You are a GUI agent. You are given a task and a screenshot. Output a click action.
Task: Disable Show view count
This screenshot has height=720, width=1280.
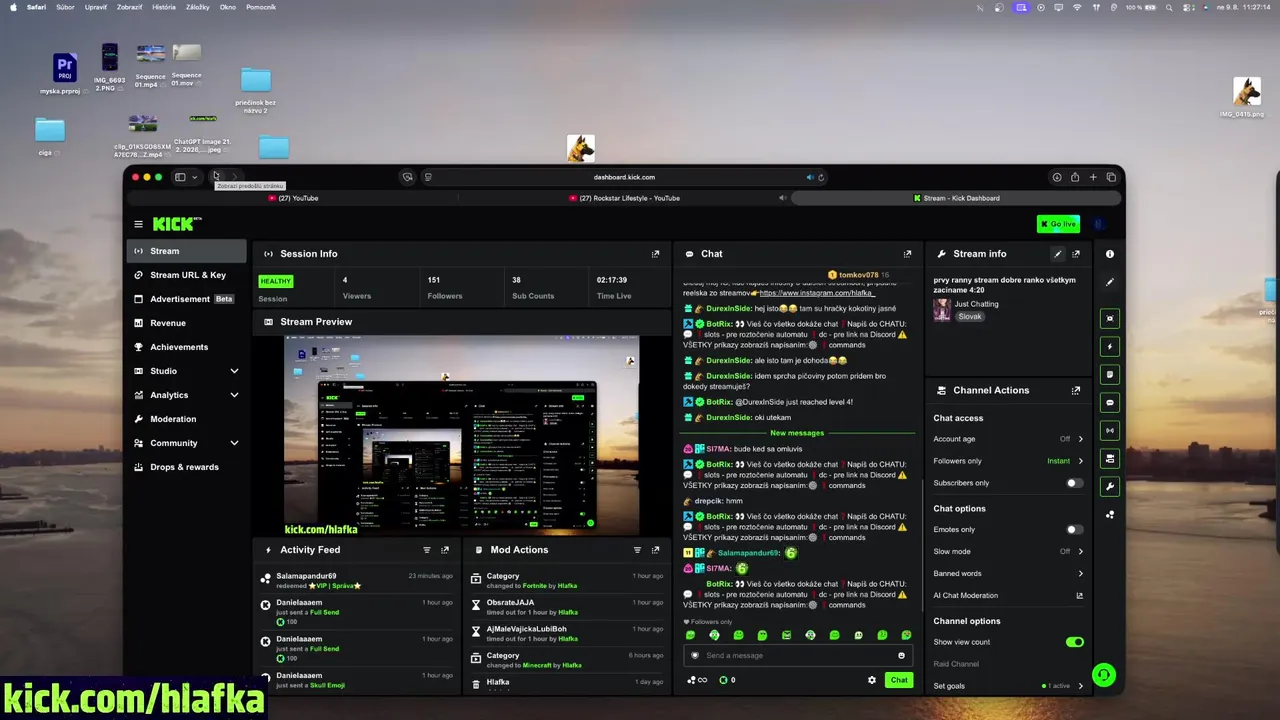(x=1075, y=642)
